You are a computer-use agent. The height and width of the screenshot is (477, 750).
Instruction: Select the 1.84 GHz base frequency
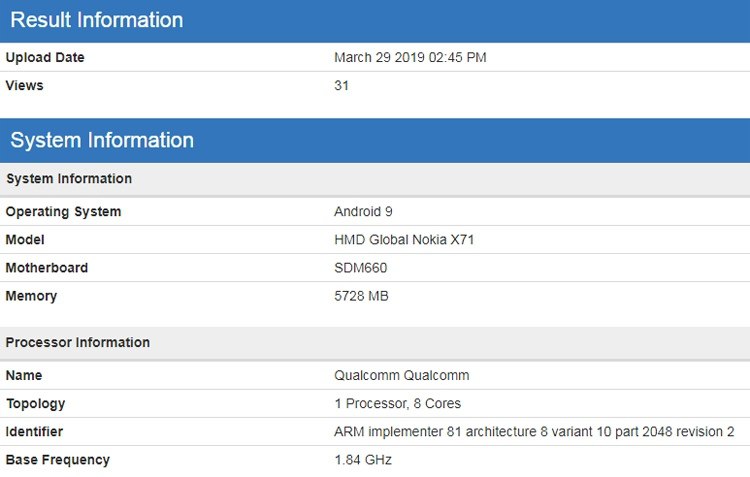[363, 460]
